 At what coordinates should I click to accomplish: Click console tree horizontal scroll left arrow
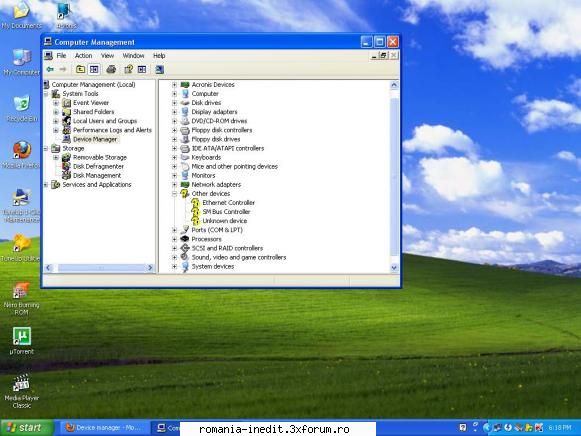48,267
